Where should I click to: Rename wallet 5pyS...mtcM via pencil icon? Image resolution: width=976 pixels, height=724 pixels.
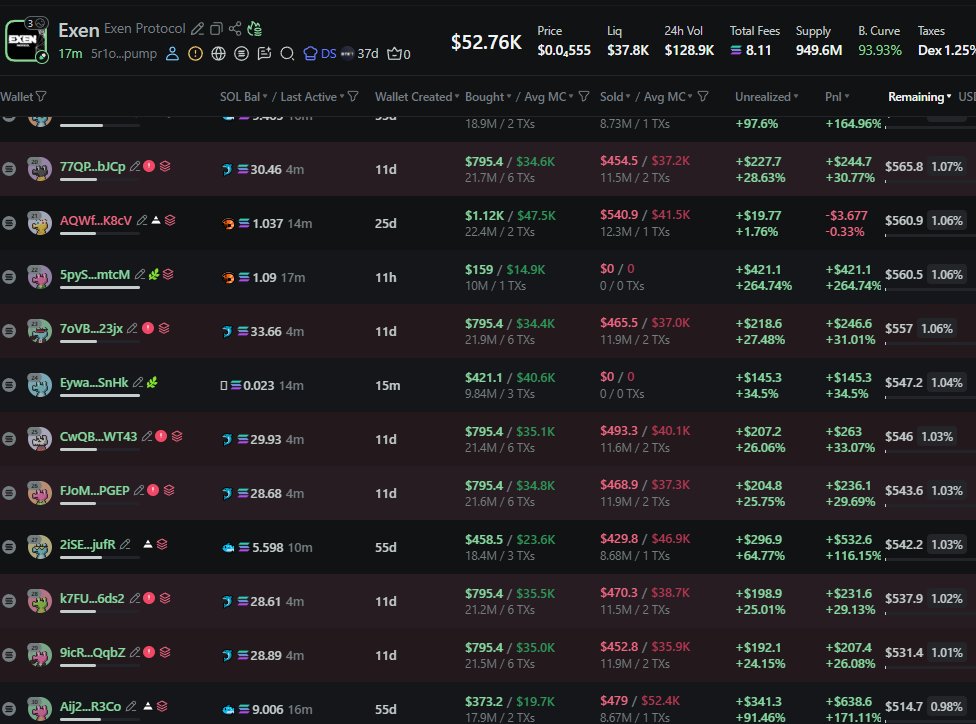pyautogui.click(x=139, y=274)
